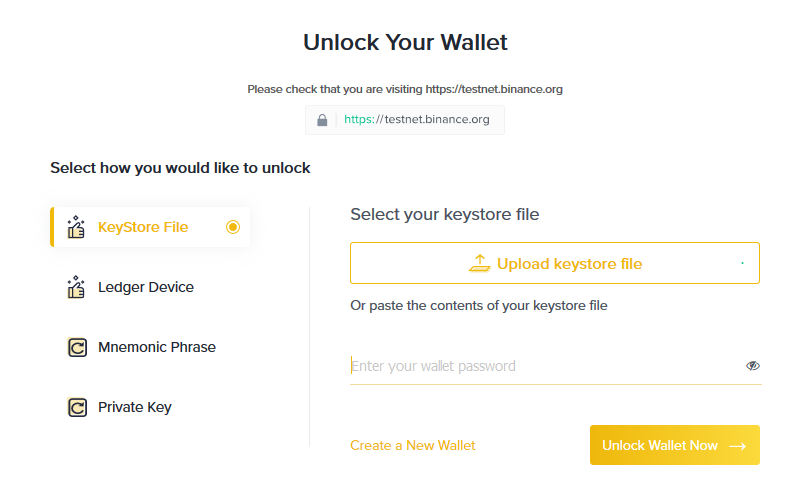
Task: Click the Mnemonic Phrase icon
Action: point(77,347)
